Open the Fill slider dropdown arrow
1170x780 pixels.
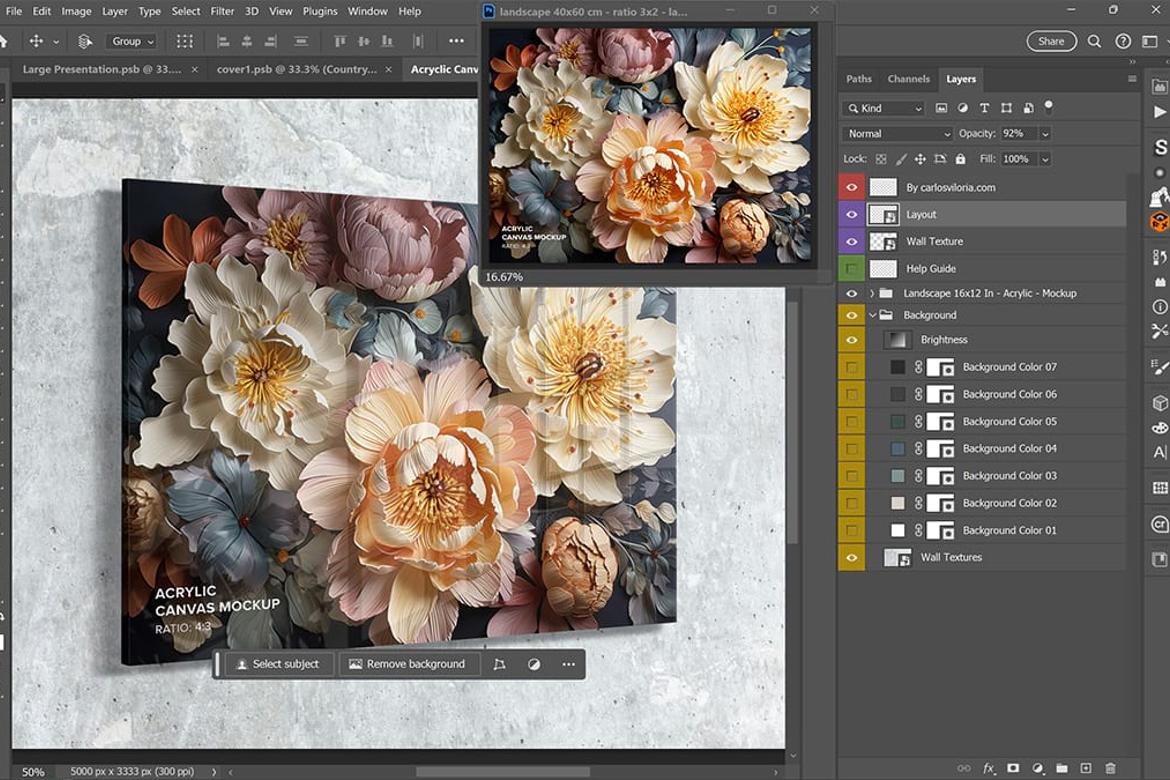click(x=1045, y=159)
